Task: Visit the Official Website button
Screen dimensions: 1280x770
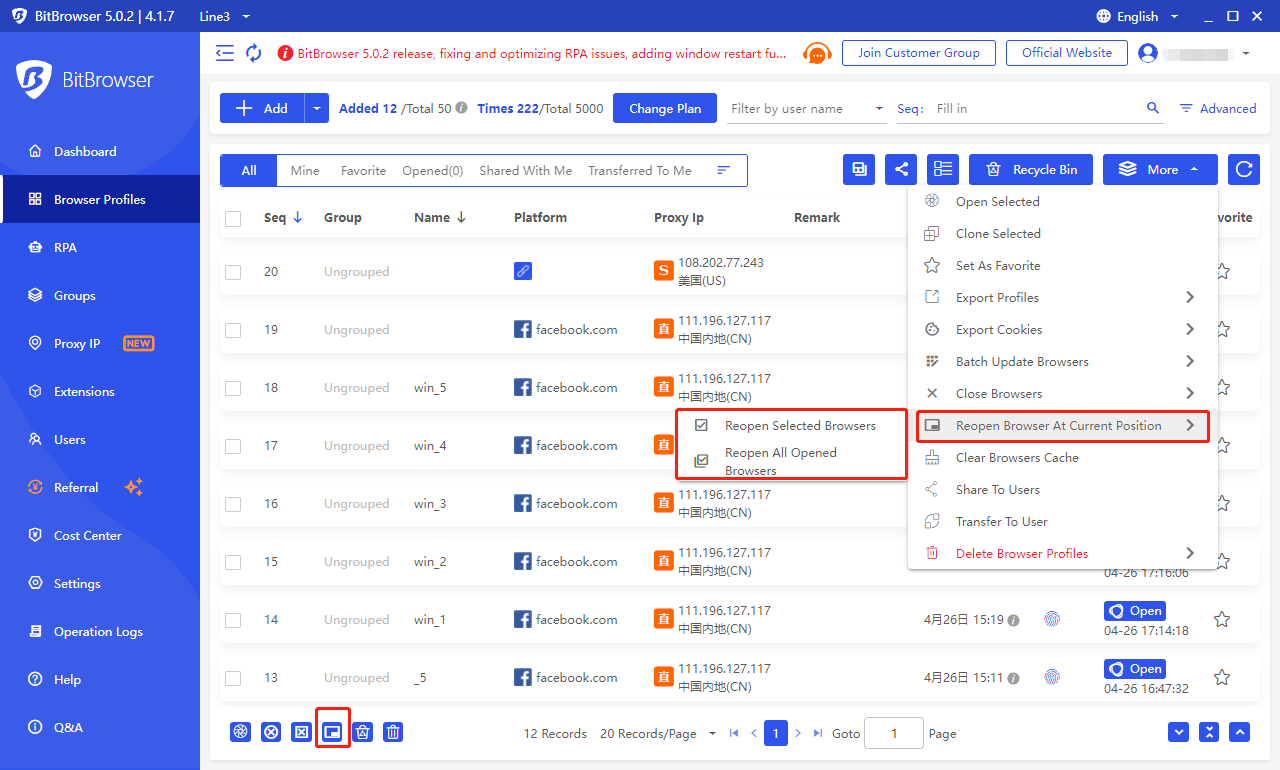Action: [1067, 53]
